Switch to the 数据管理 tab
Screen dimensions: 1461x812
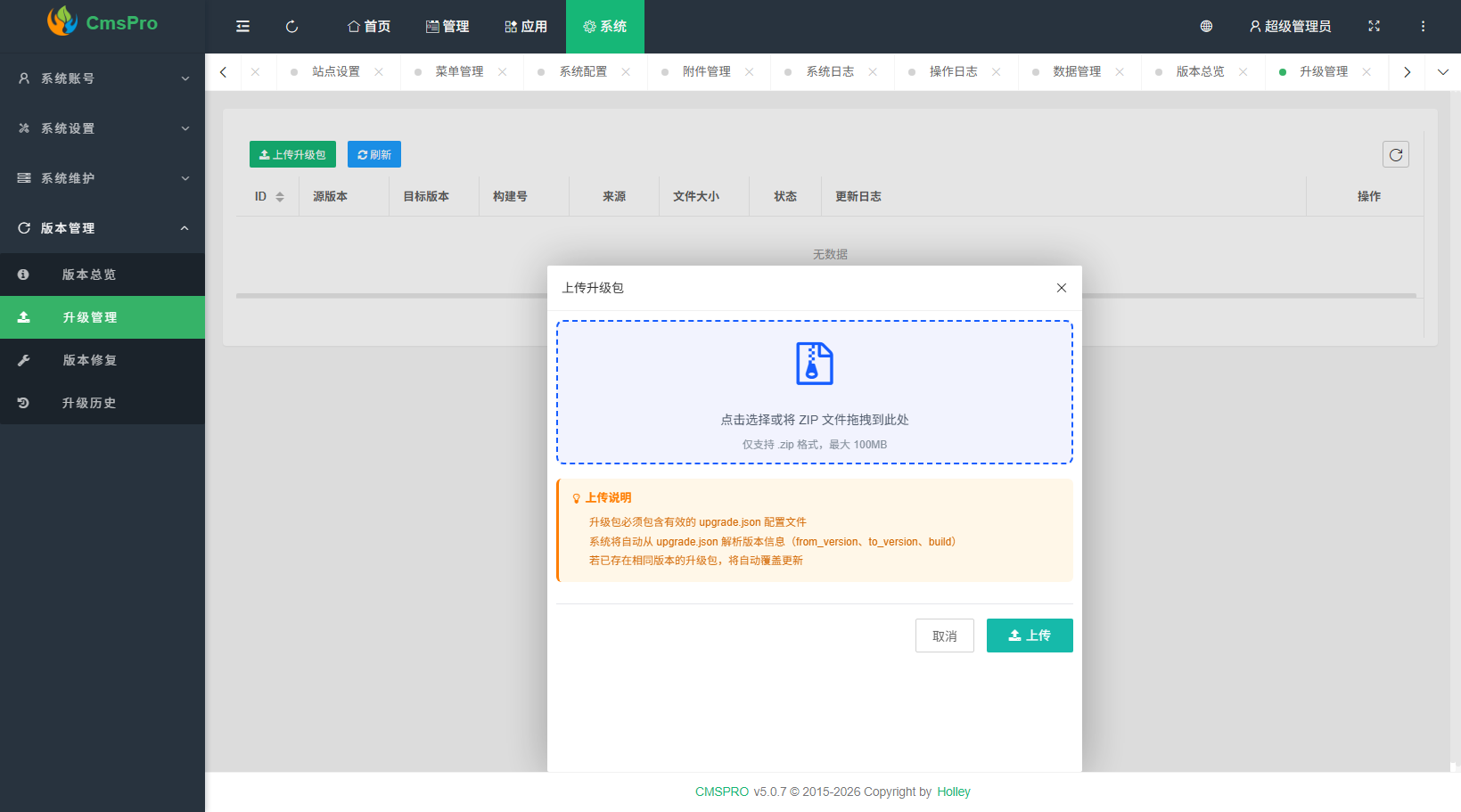tap(1077, 72)
